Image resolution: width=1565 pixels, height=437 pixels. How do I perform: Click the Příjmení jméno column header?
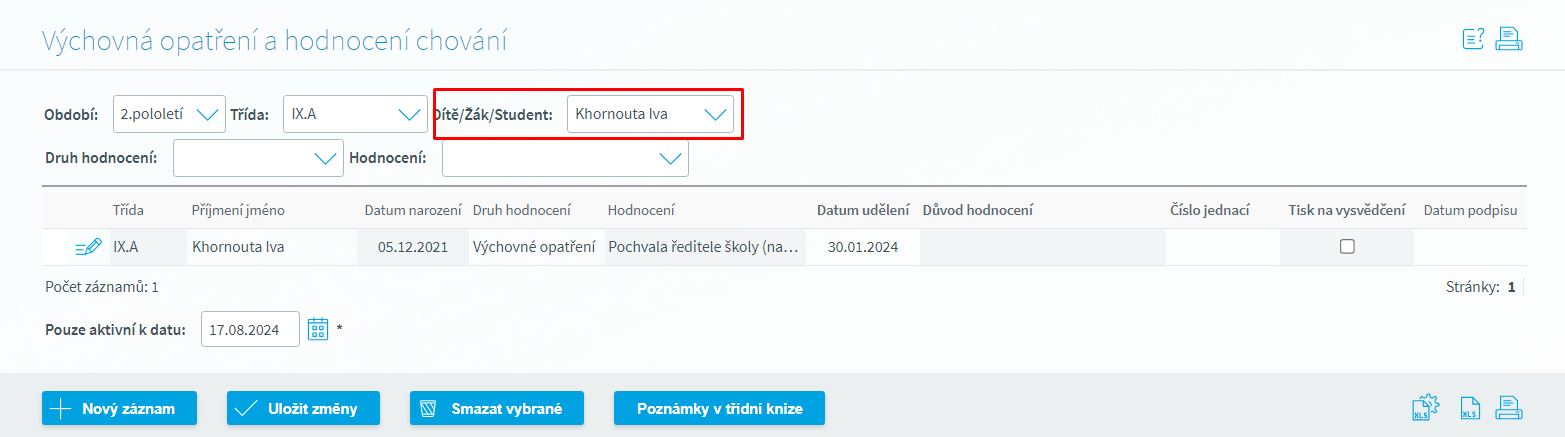[238, 210]
